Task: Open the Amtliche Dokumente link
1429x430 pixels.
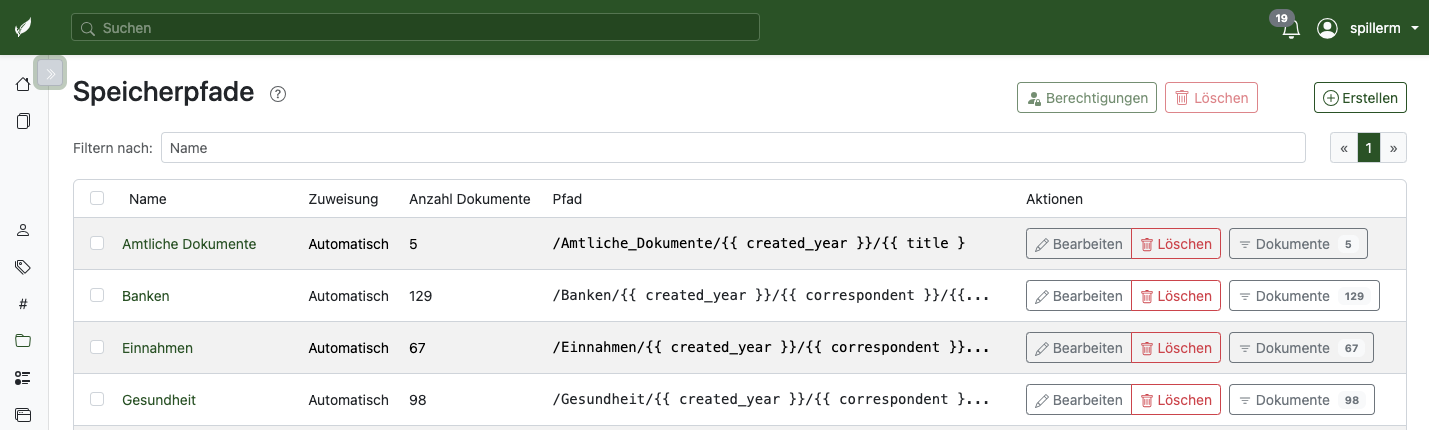Action: pos(189,244)
